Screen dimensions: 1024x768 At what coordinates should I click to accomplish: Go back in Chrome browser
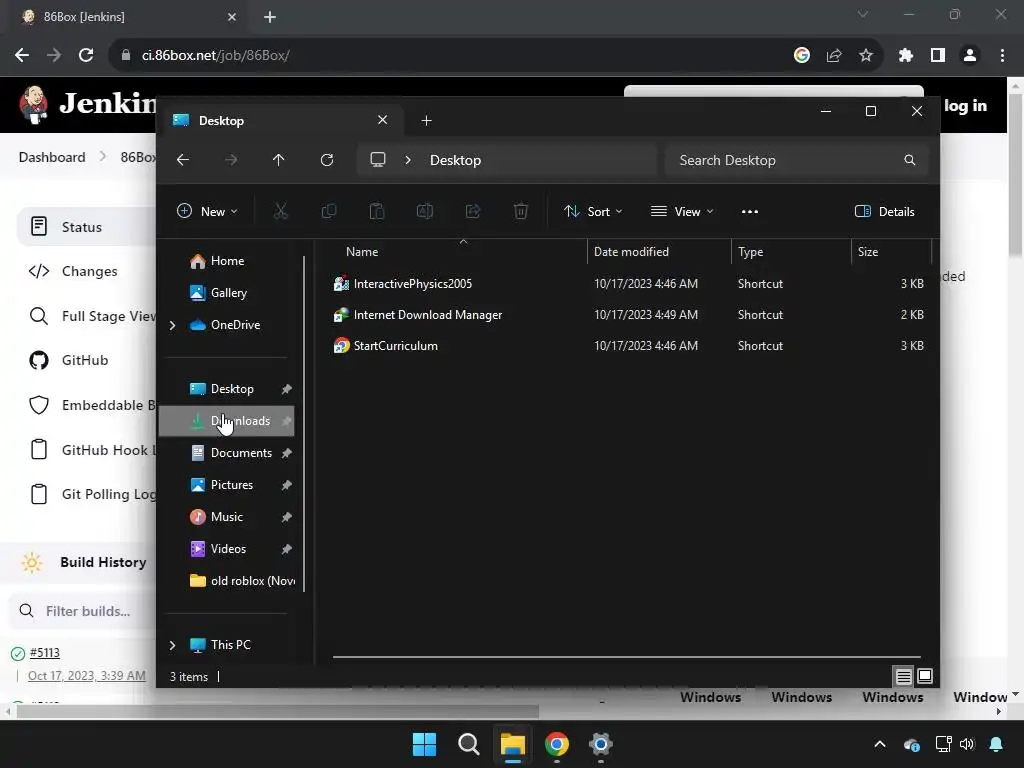click(x=22, y=56)
